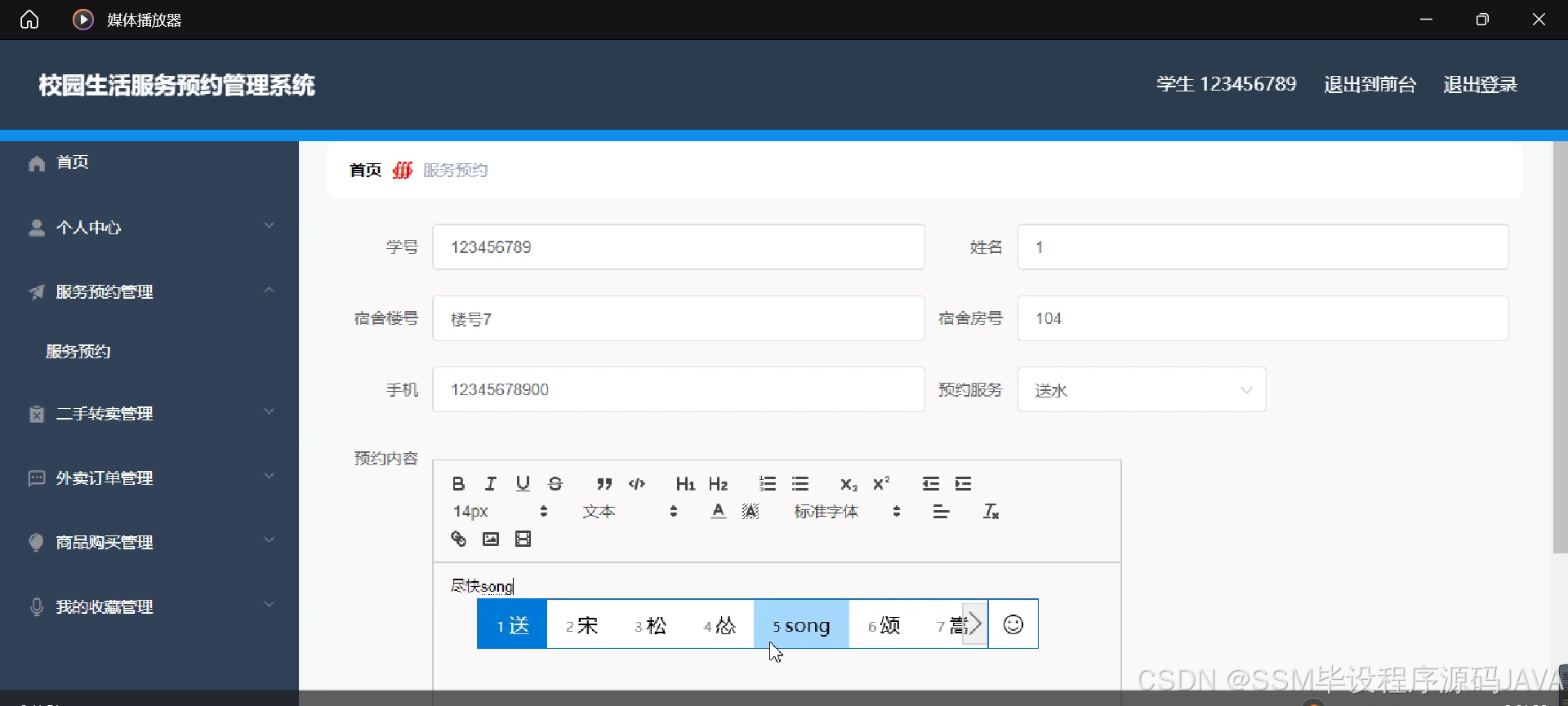Toggle italic formatting in the editor
Image resolution: width=1568 pixels, height=706 pixels.
coord(491,484)
